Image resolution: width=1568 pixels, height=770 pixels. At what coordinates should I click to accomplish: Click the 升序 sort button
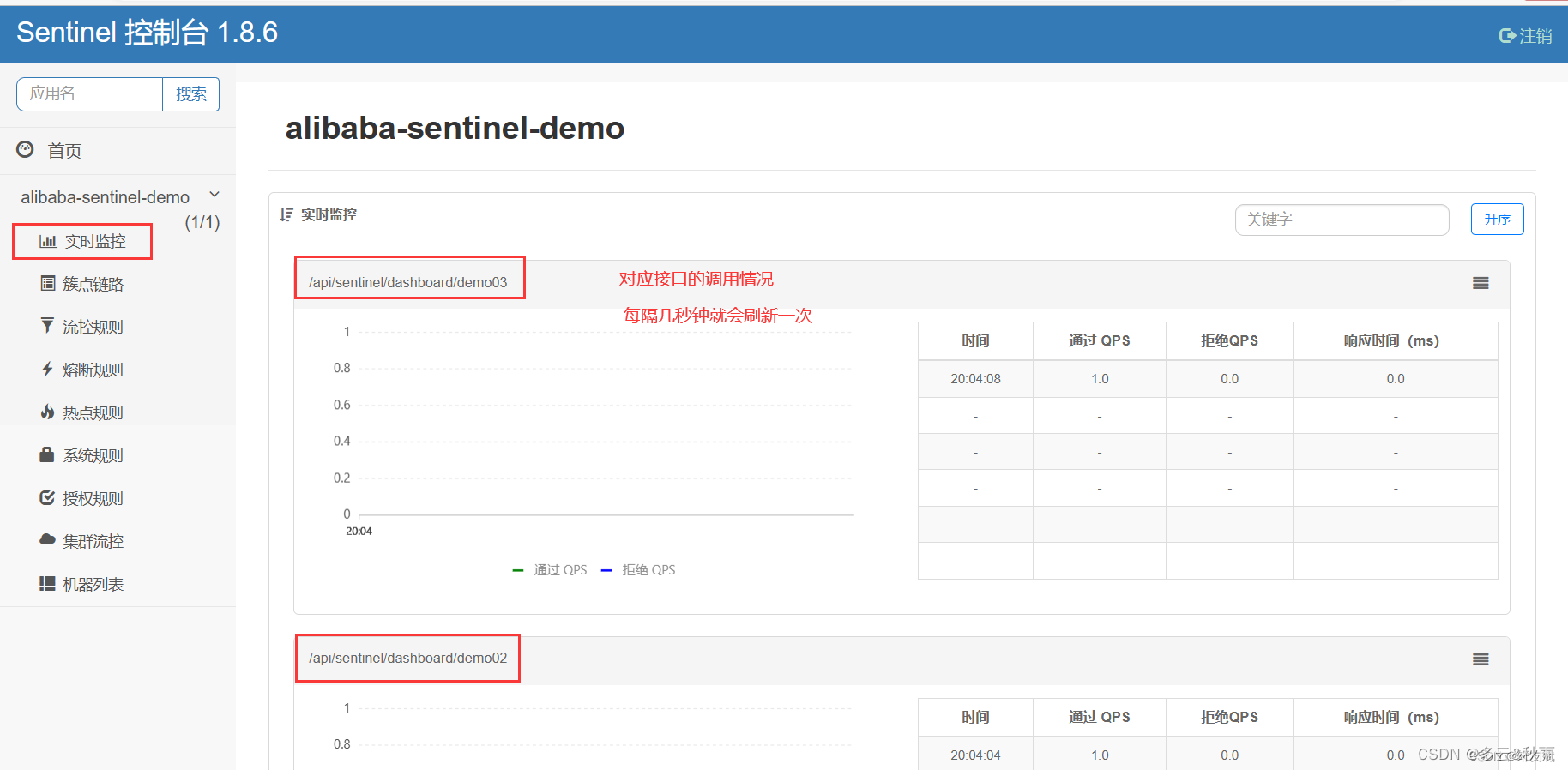(x=1497, y=219)
